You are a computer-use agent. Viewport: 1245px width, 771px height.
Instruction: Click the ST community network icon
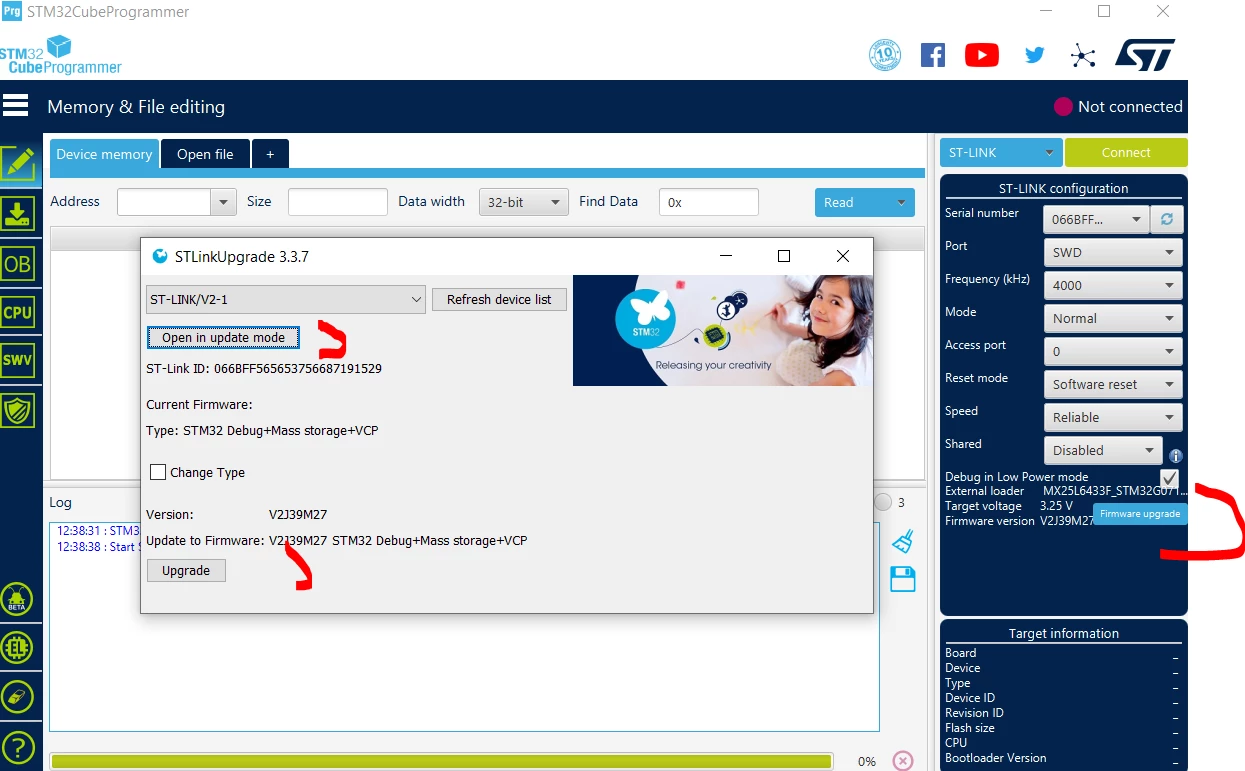coord(1083,55)
